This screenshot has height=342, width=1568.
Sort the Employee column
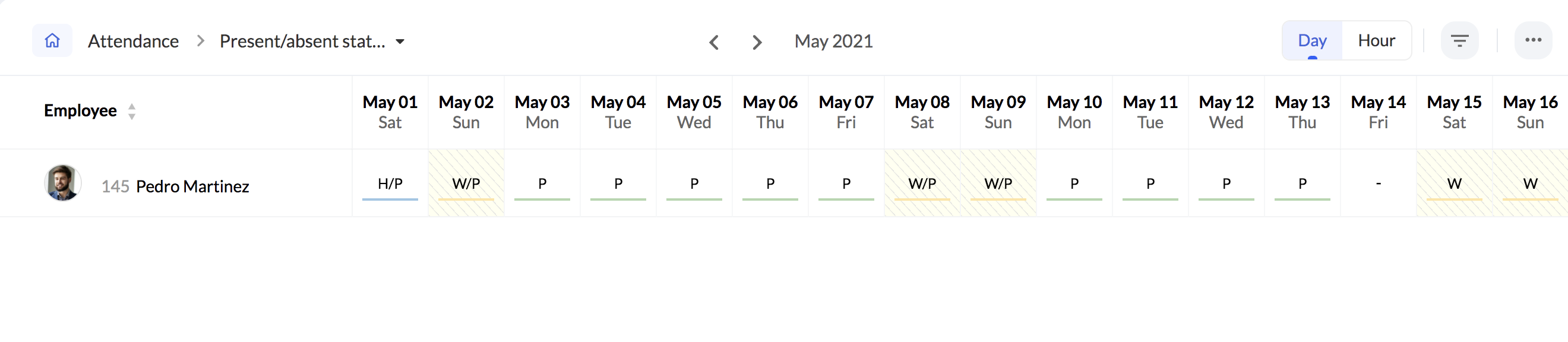click(x=131, y=111)
